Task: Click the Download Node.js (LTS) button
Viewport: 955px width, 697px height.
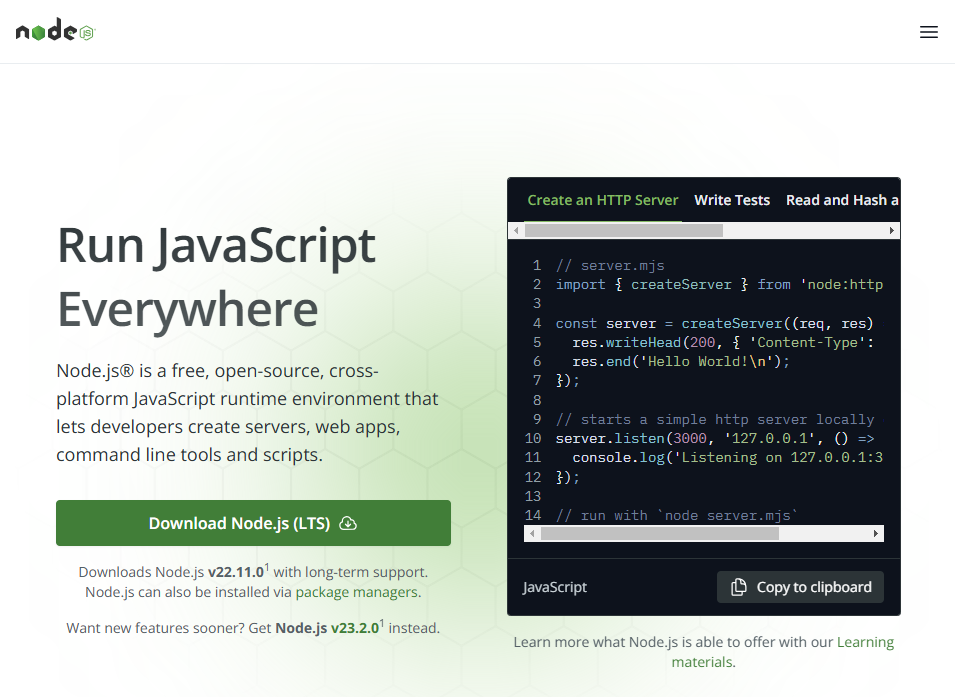Action: (x=253, y=523)
